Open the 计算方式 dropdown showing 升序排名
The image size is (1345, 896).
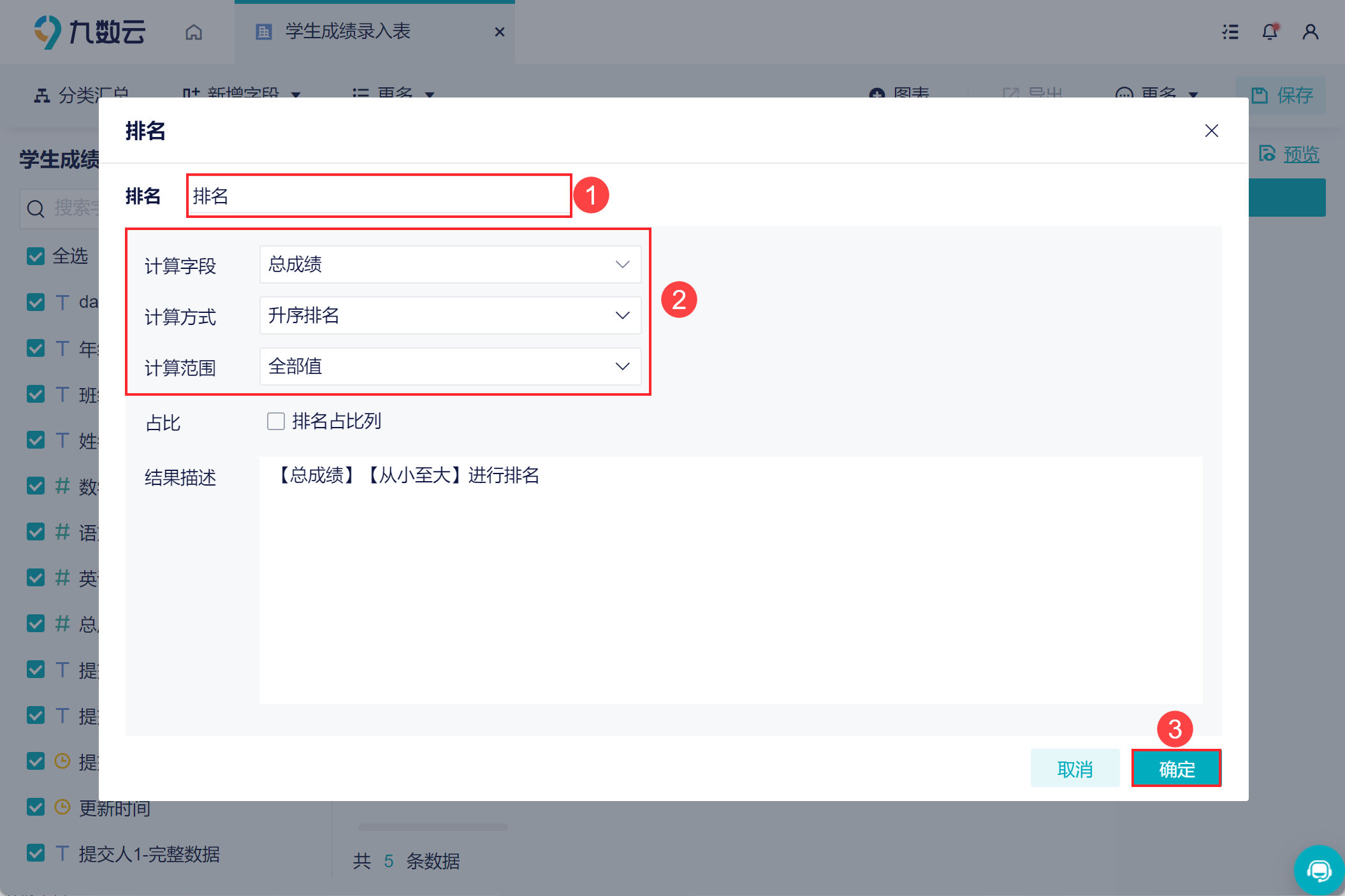(450, 315)
